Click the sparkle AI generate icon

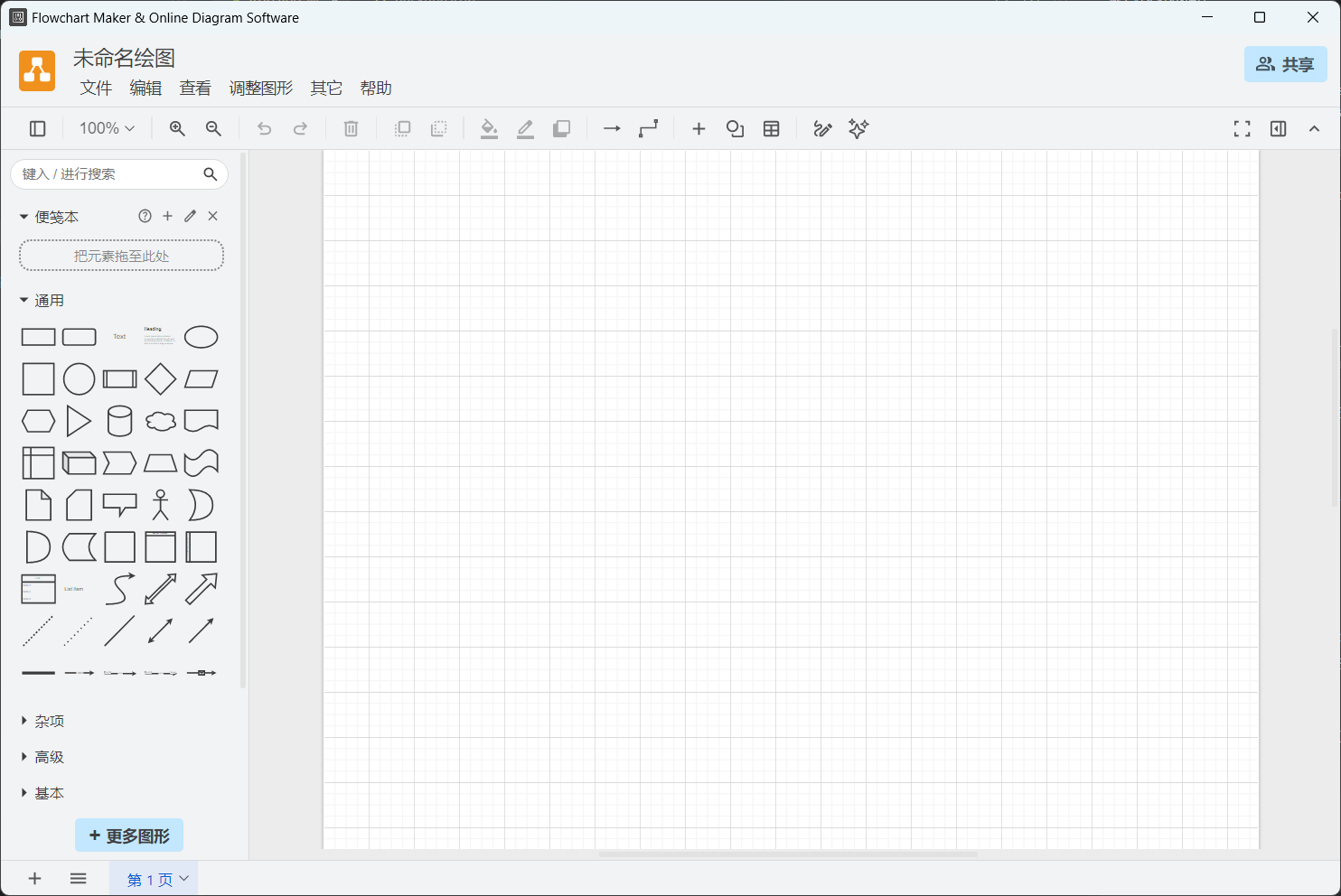click(x=858, y=129)
